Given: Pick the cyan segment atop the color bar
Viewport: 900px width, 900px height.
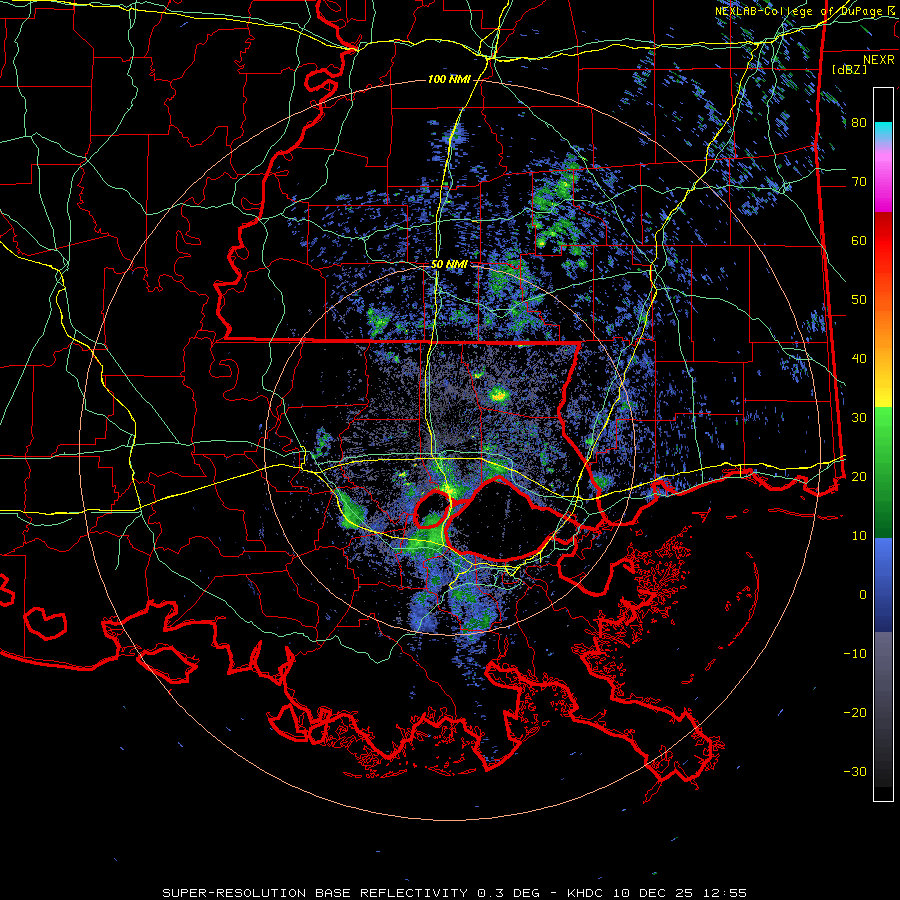Looking at the screenshot, I should click(x=883, y=129).
